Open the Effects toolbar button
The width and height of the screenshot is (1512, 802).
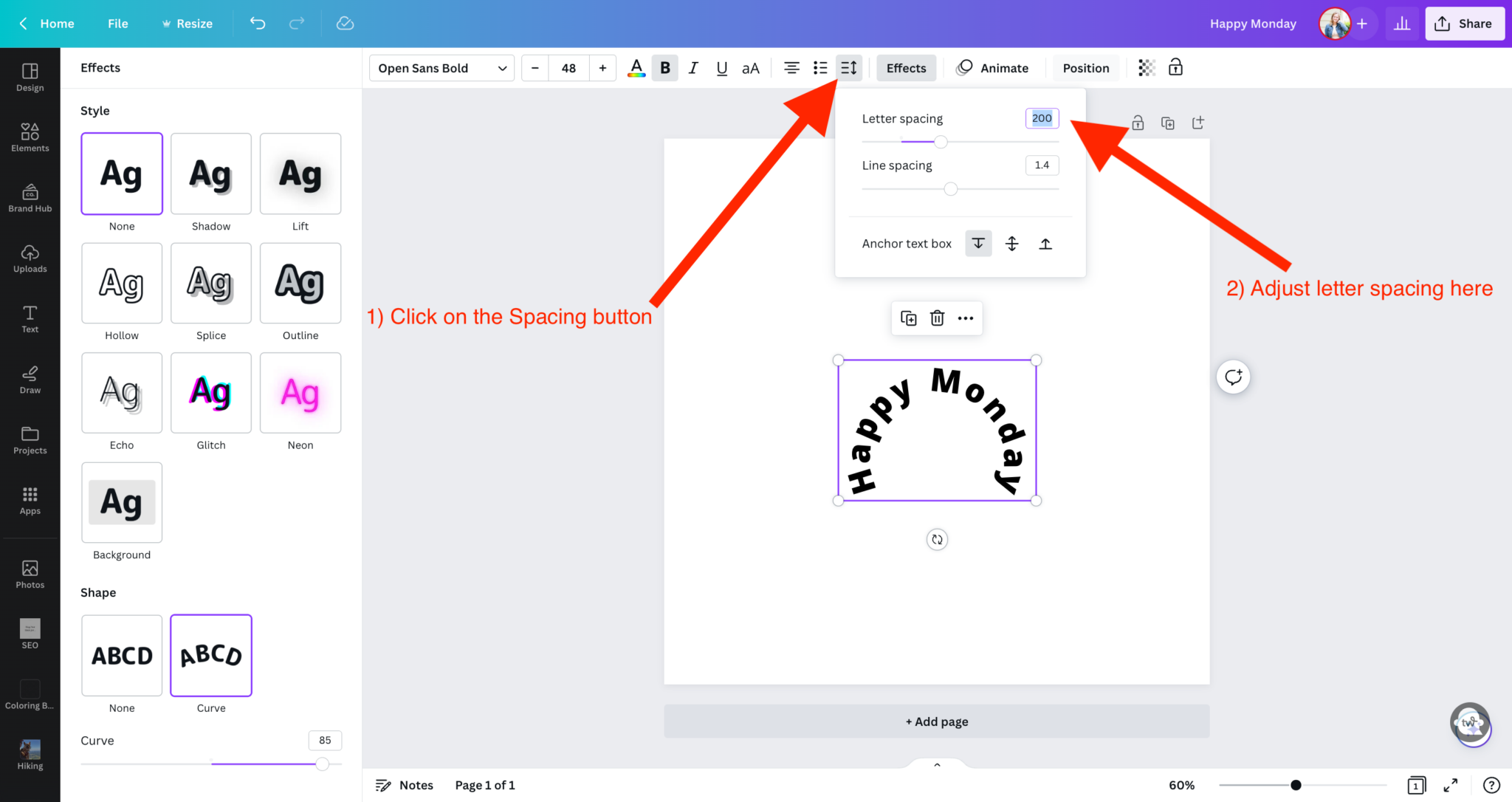[906, 68]
